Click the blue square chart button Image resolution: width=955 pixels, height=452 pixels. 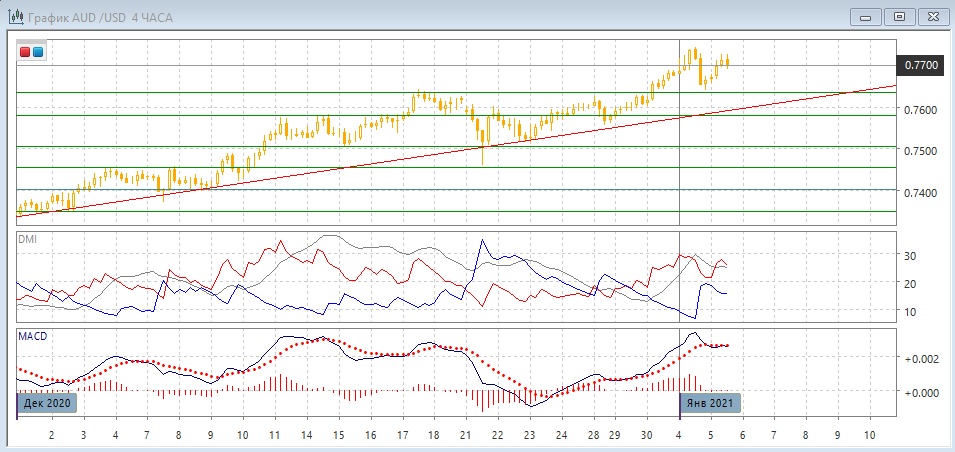(x=38, y=52)
